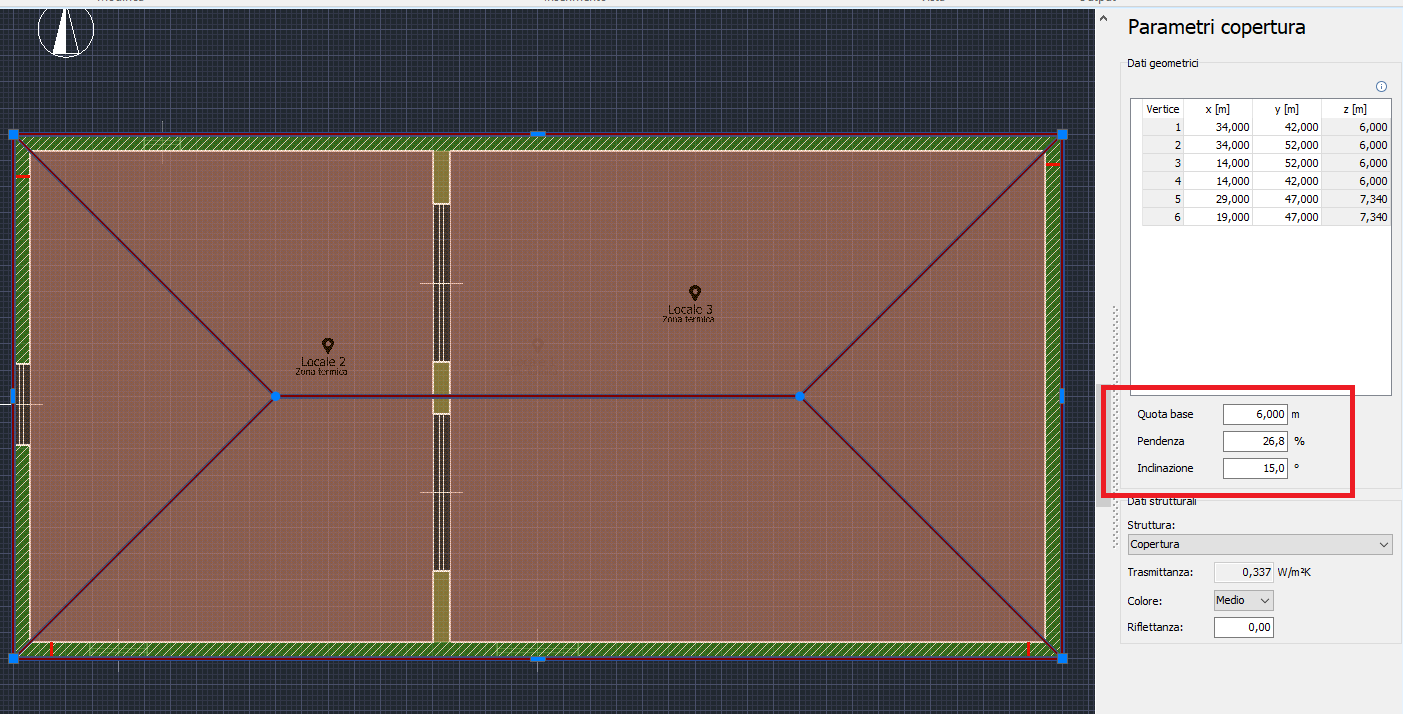Viewport: 1403px width, 714px height.
Task: Select the top-right corner handle of the roof
Action: 1062,133
